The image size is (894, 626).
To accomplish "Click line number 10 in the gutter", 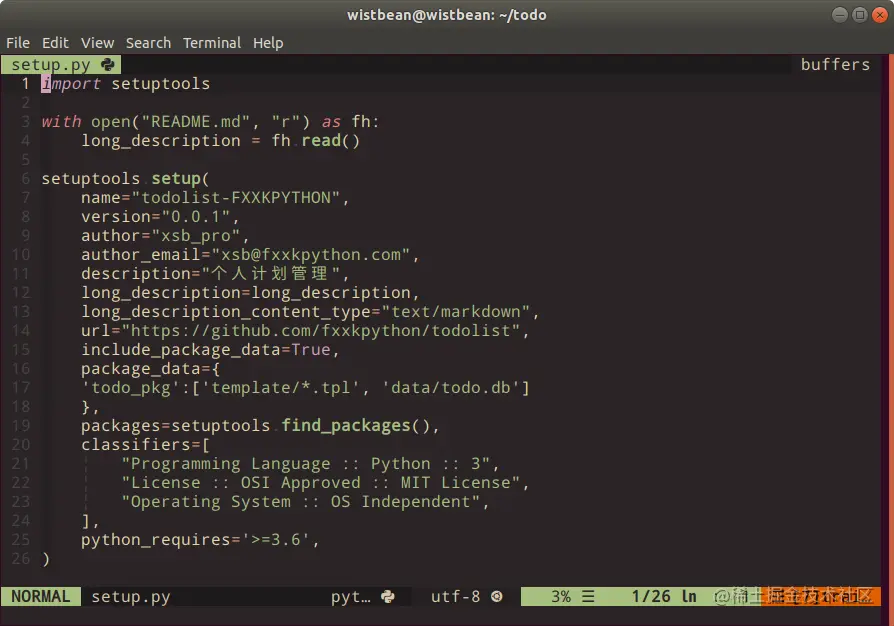I will point(21,254).
